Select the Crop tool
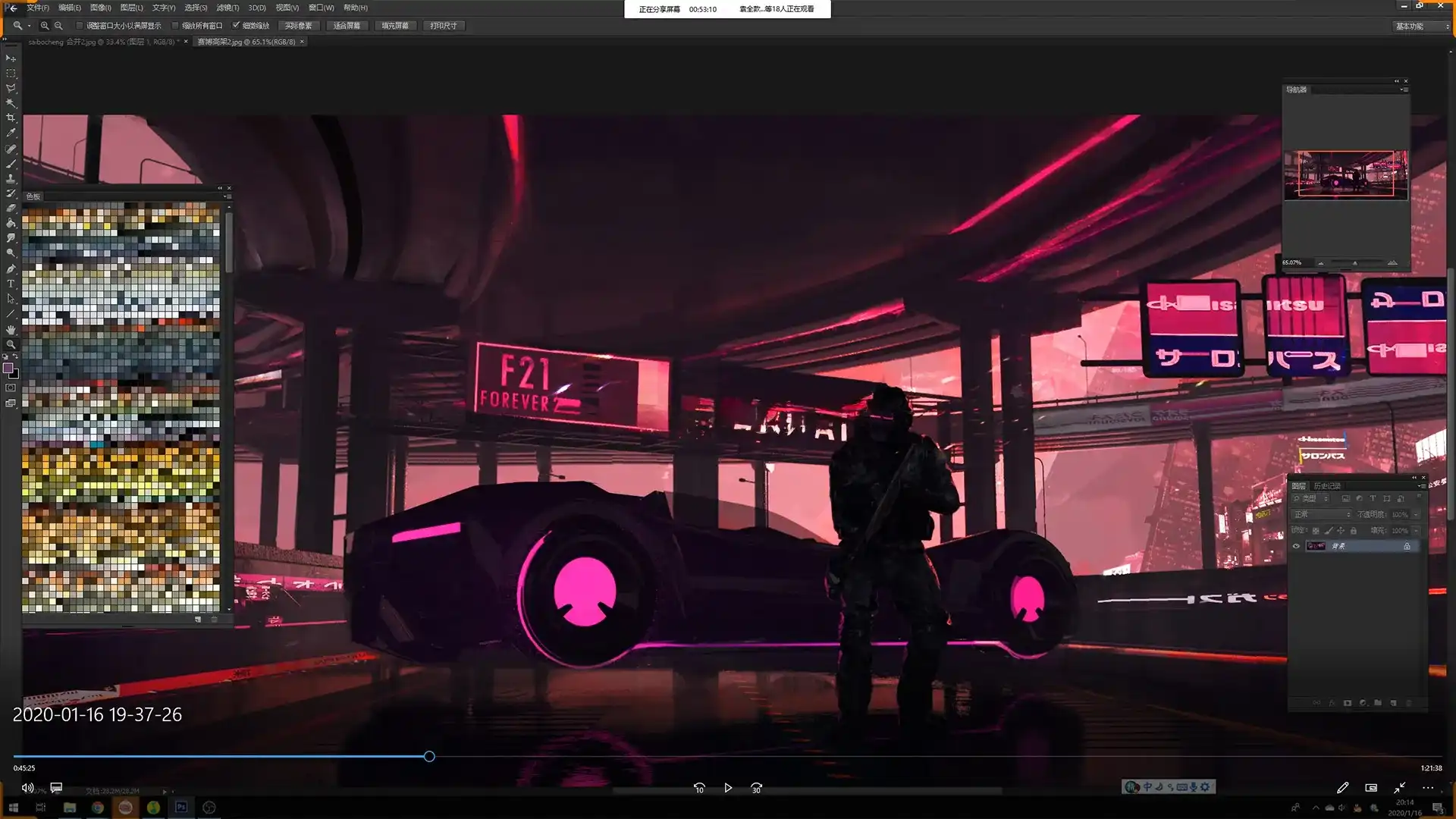1456x819 pixels. [11, 118]
